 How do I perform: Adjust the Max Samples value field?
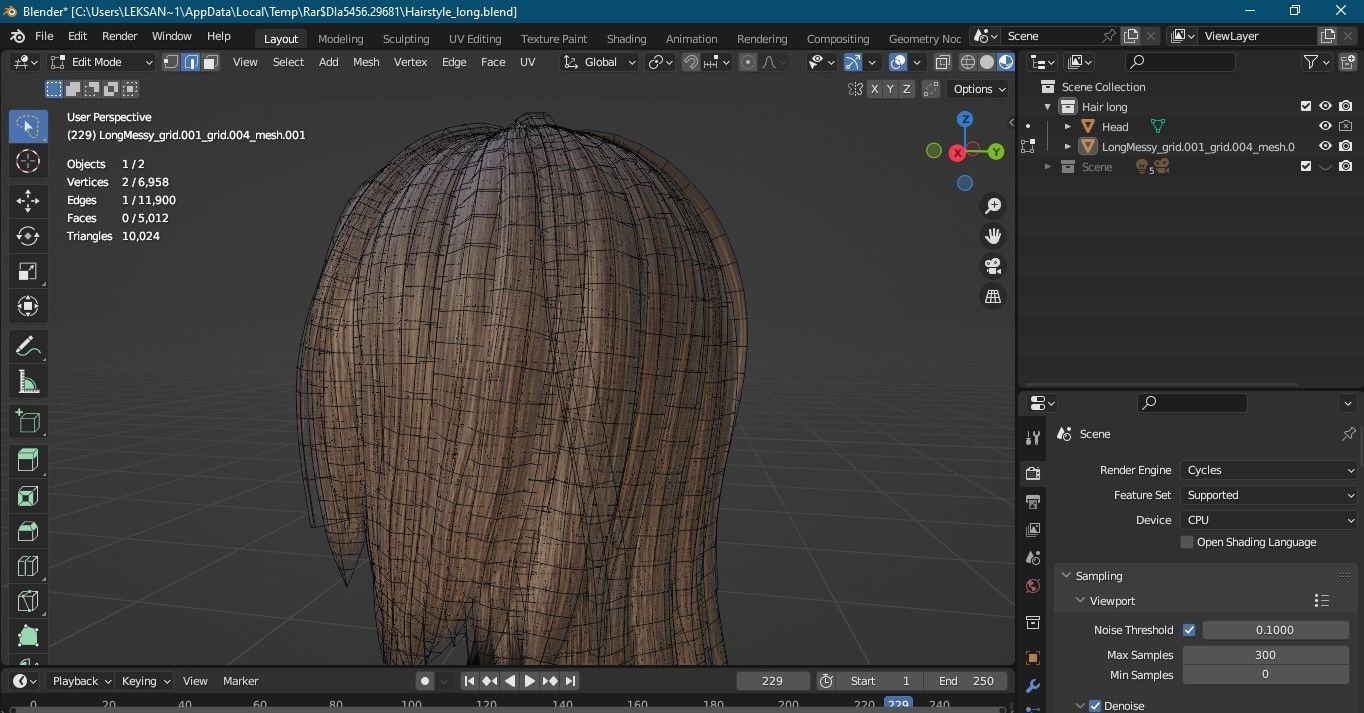pos(1265,655)
